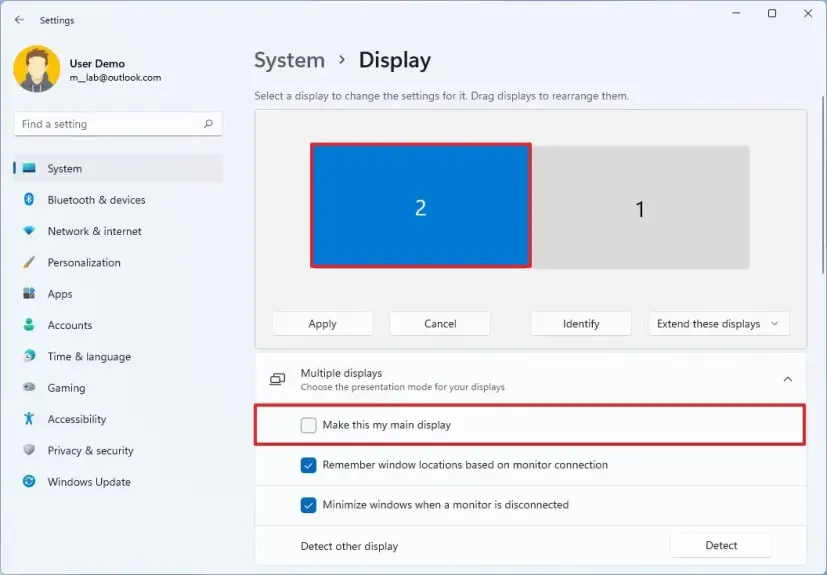Click the Time & language globe icon
Screen dimensions: 827x575
point(29,356)
